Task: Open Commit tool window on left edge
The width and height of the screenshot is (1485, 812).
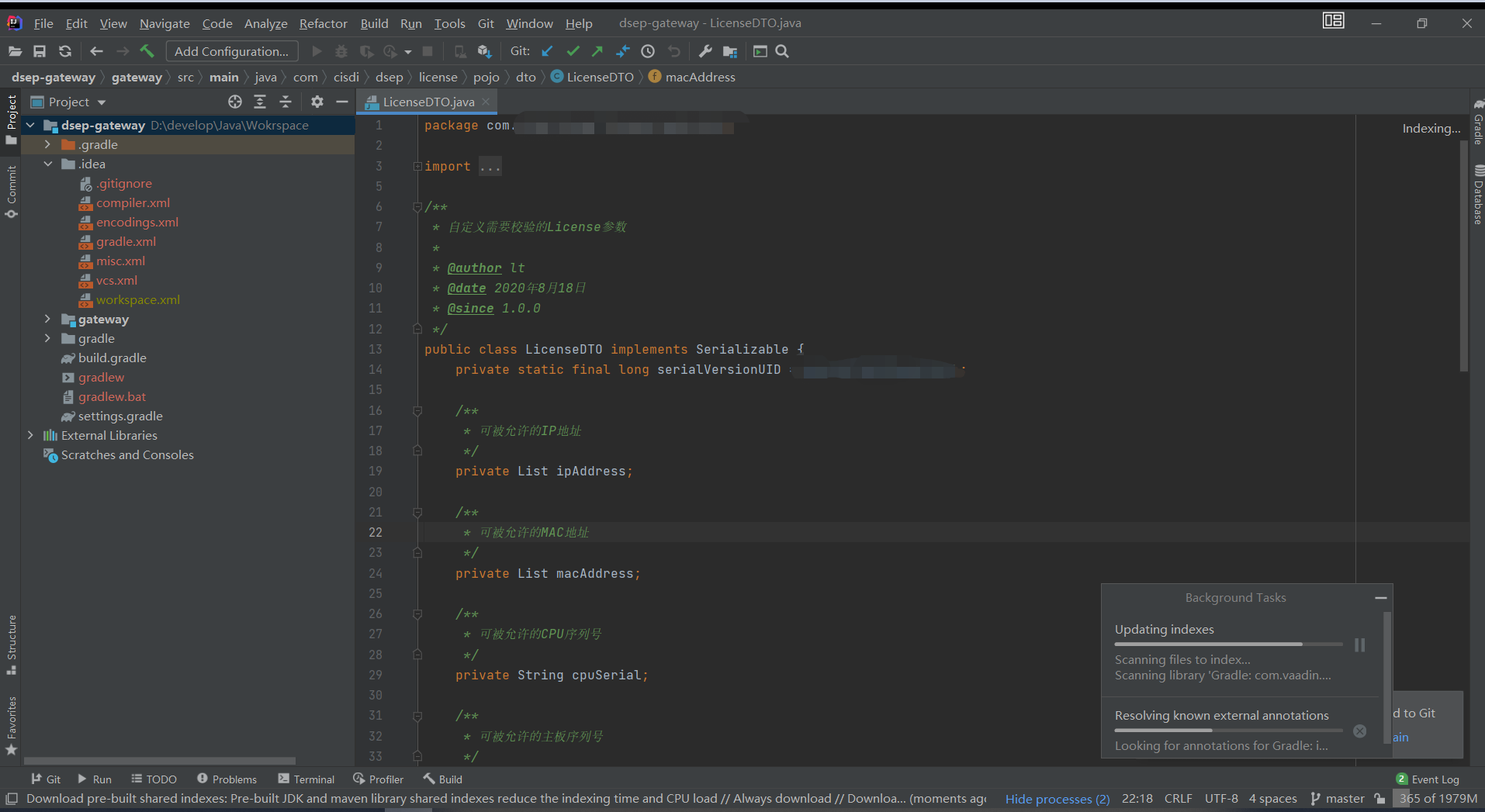Action: [12, 192]
